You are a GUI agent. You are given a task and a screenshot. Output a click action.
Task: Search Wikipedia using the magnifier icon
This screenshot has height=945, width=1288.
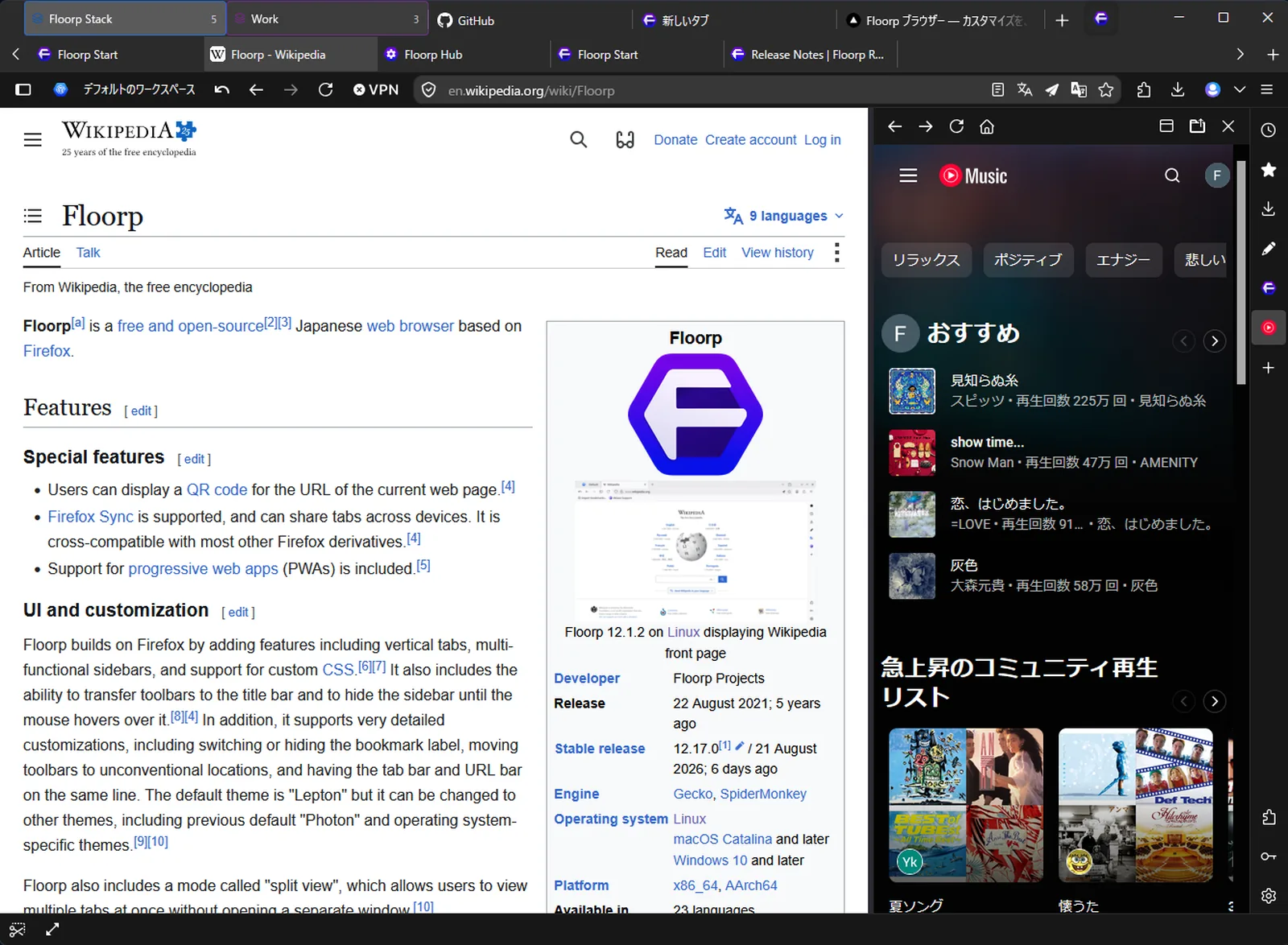click(x=578, y=140)
